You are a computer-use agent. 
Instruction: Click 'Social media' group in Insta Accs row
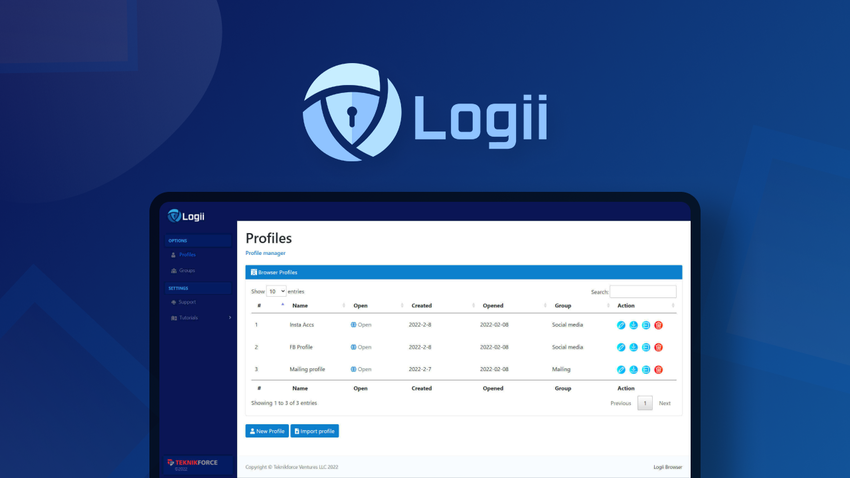pyautogui.click(x=567, y=325)
